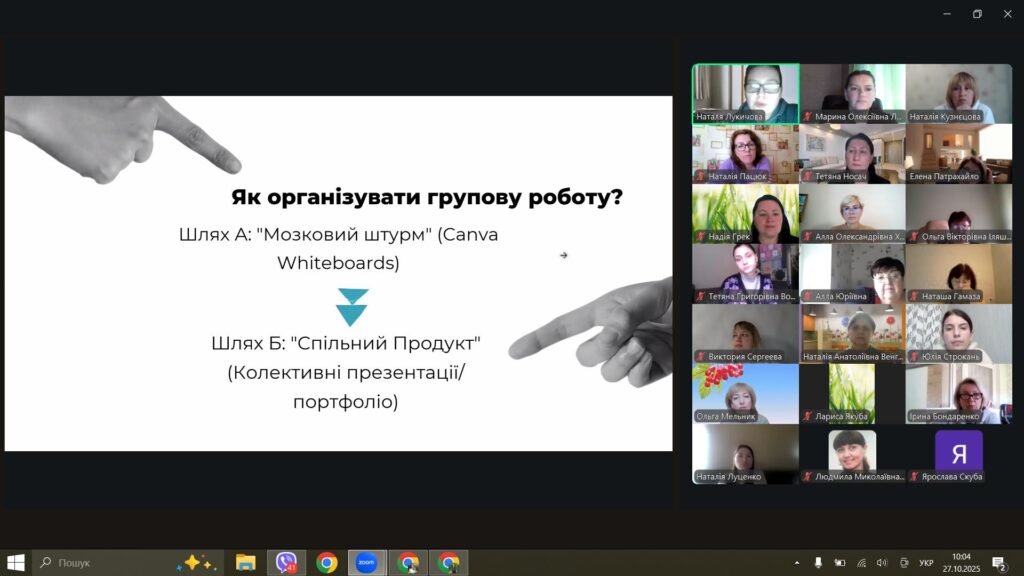The width and height of the screenshot is (1024, 576).
Task: Open Viber from the taskbar
Action: [x=286, y=562]
